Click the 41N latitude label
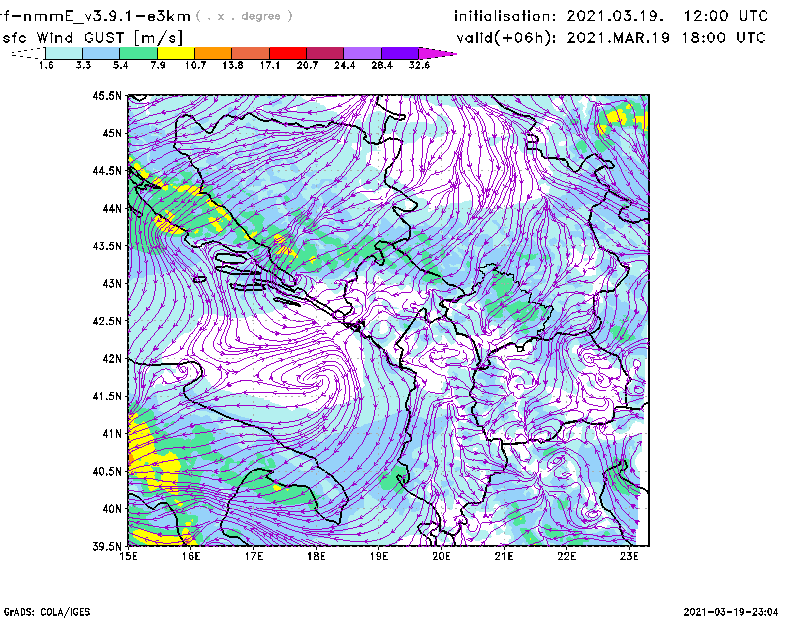This screenshot has height=618, width=800. pyautogui.click(x=112, y=434)
